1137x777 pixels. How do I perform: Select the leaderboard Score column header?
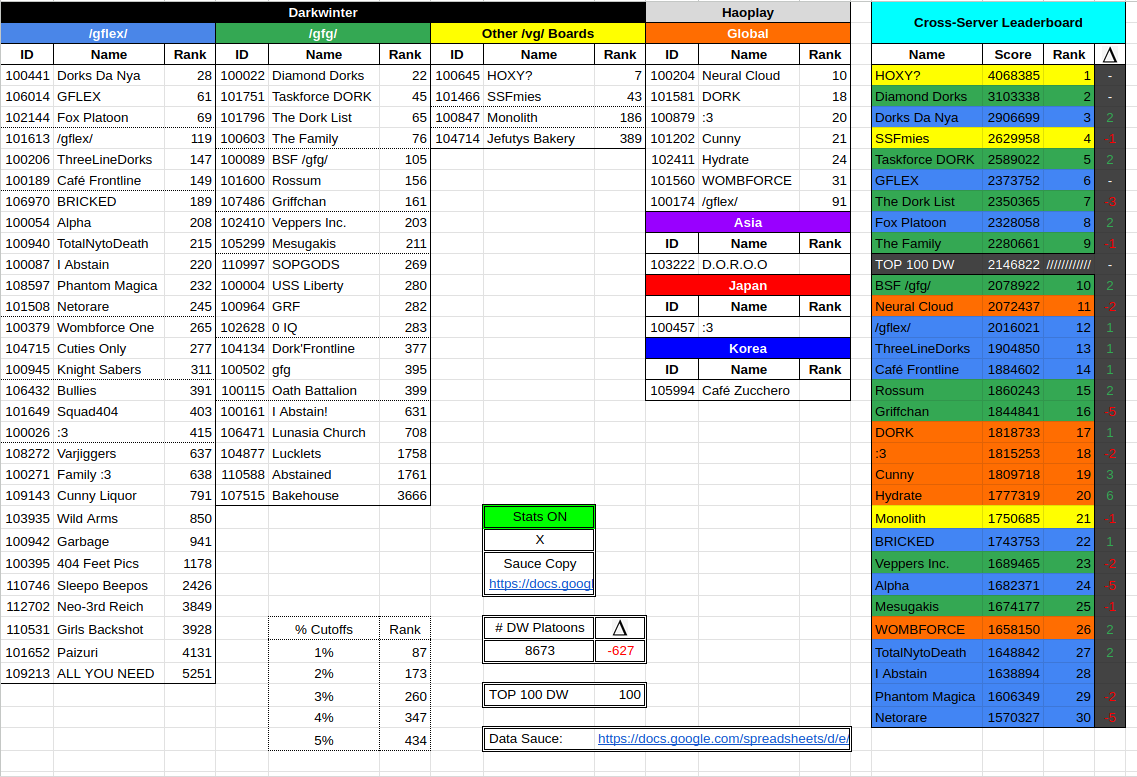1013,54
